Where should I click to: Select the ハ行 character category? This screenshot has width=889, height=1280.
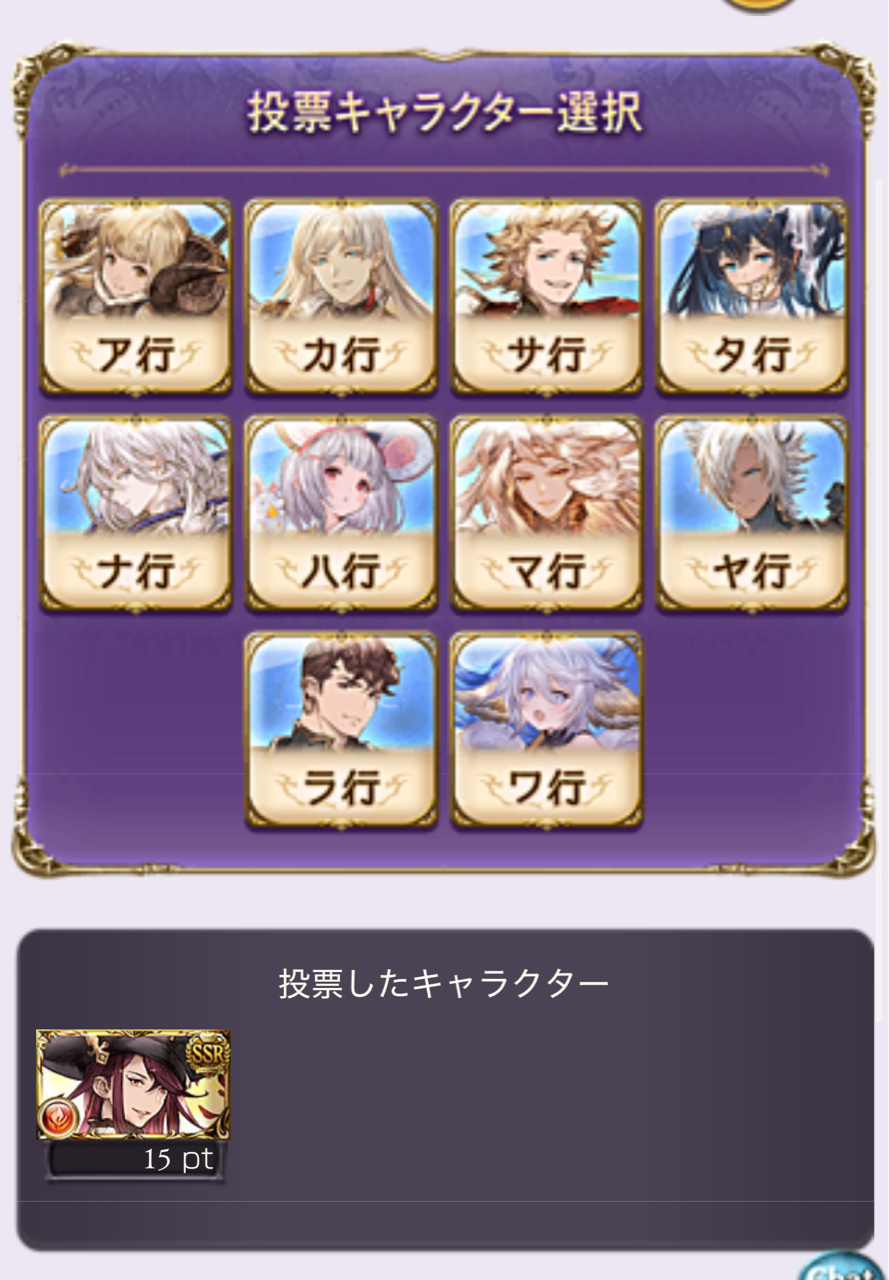click(x=341, y=512)
